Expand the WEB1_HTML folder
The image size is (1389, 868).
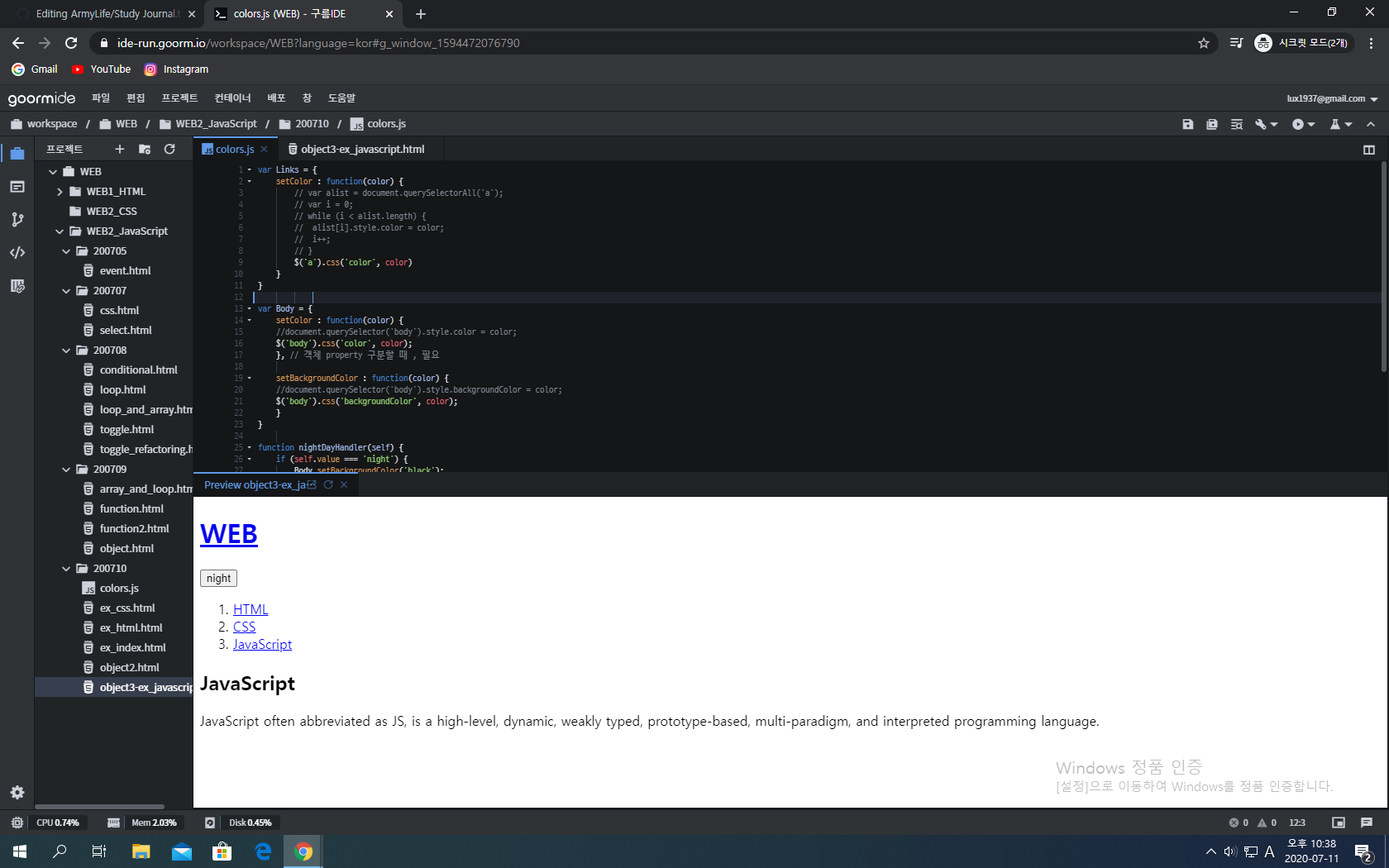coord(60,192)
